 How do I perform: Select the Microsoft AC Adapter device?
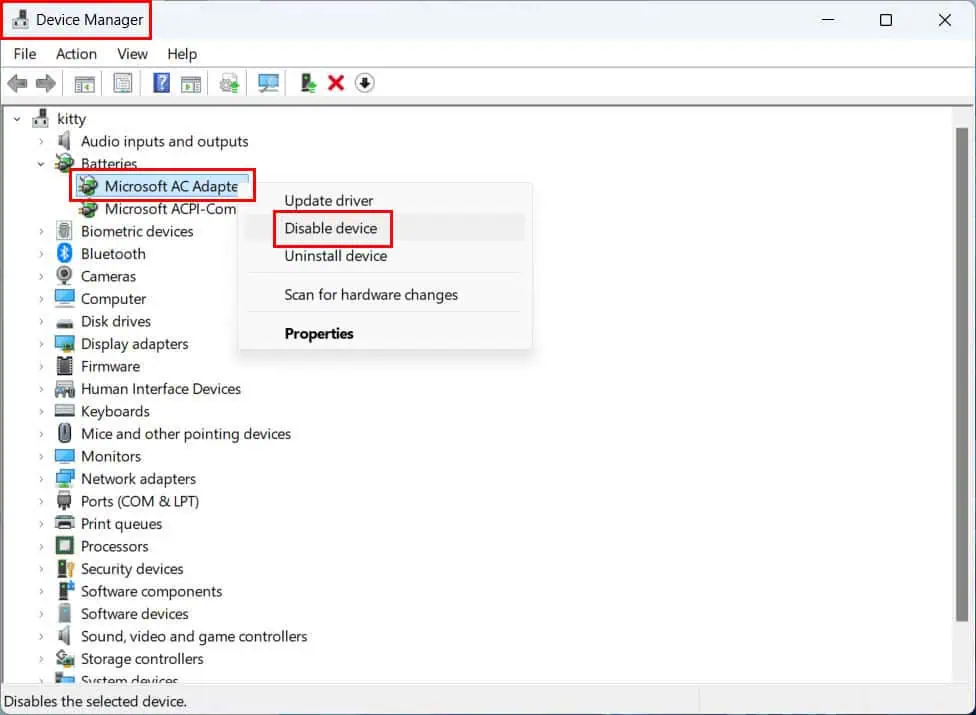coord(171,186)
